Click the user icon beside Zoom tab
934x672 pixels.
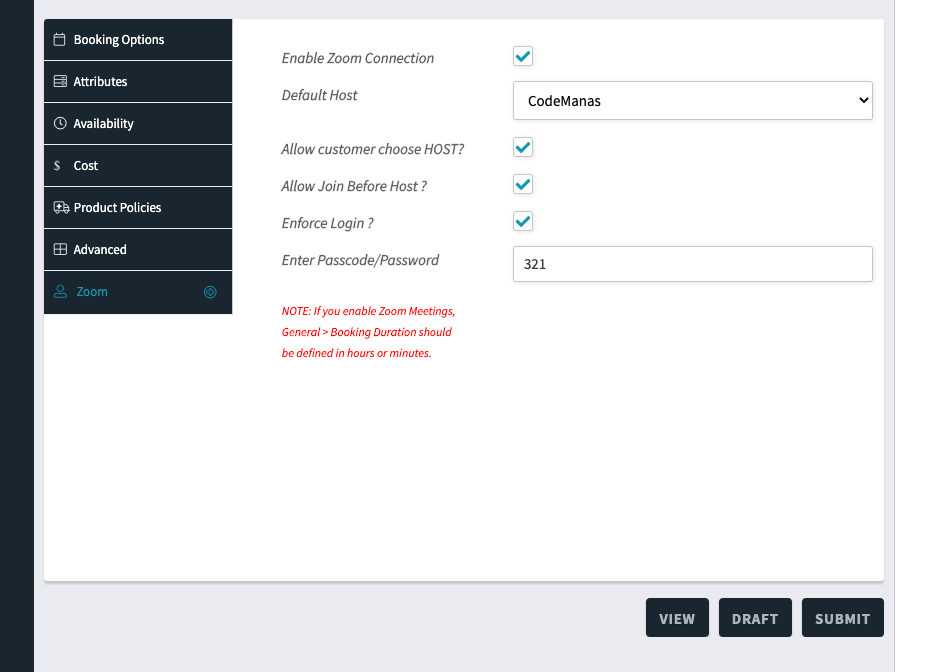(x=60, y=292)
